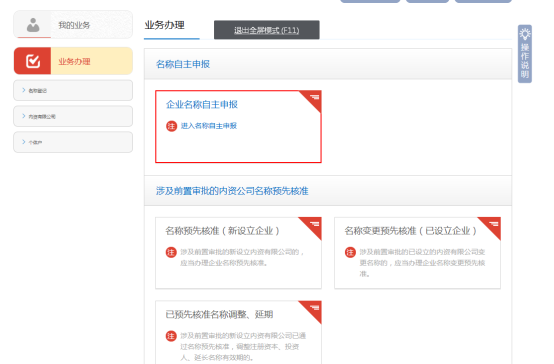Expand the 名称登记 sidebar section
The width and height of the screenshot is (554, 364).
(x=73, y=90)
